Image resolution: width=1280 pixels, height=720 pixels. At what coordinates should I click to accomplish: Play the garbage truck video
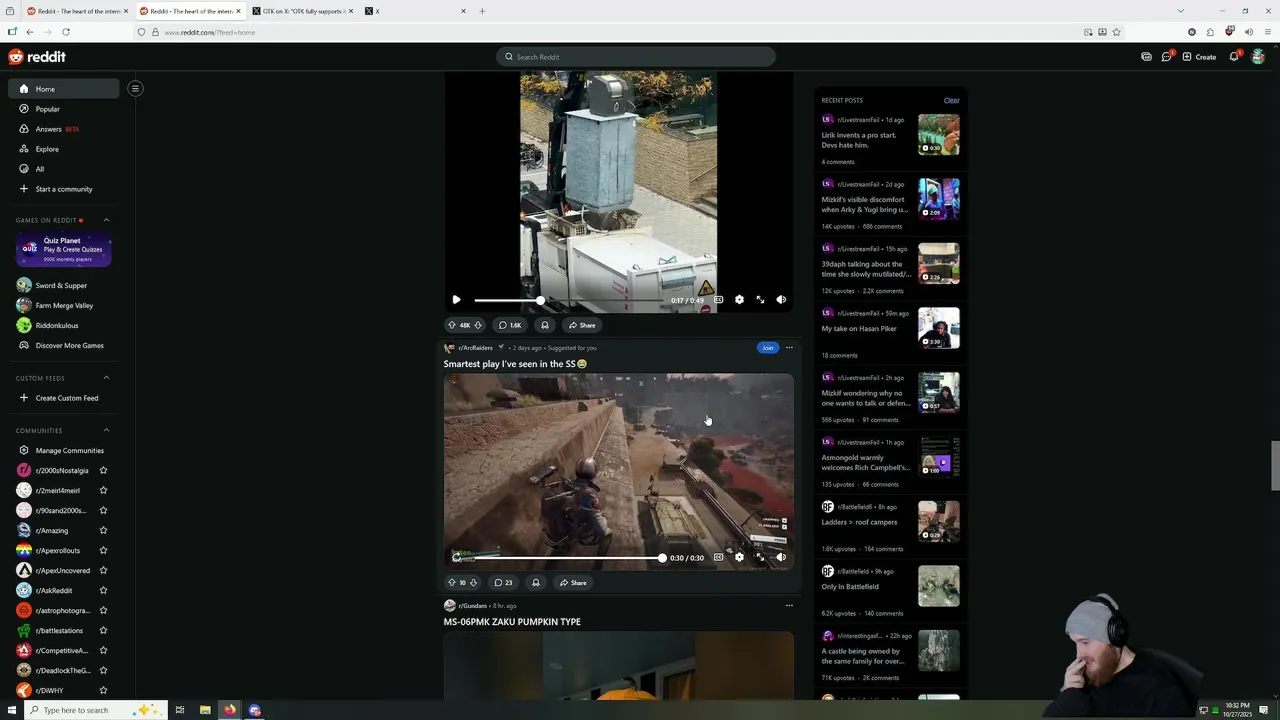[x=456, y=300]
